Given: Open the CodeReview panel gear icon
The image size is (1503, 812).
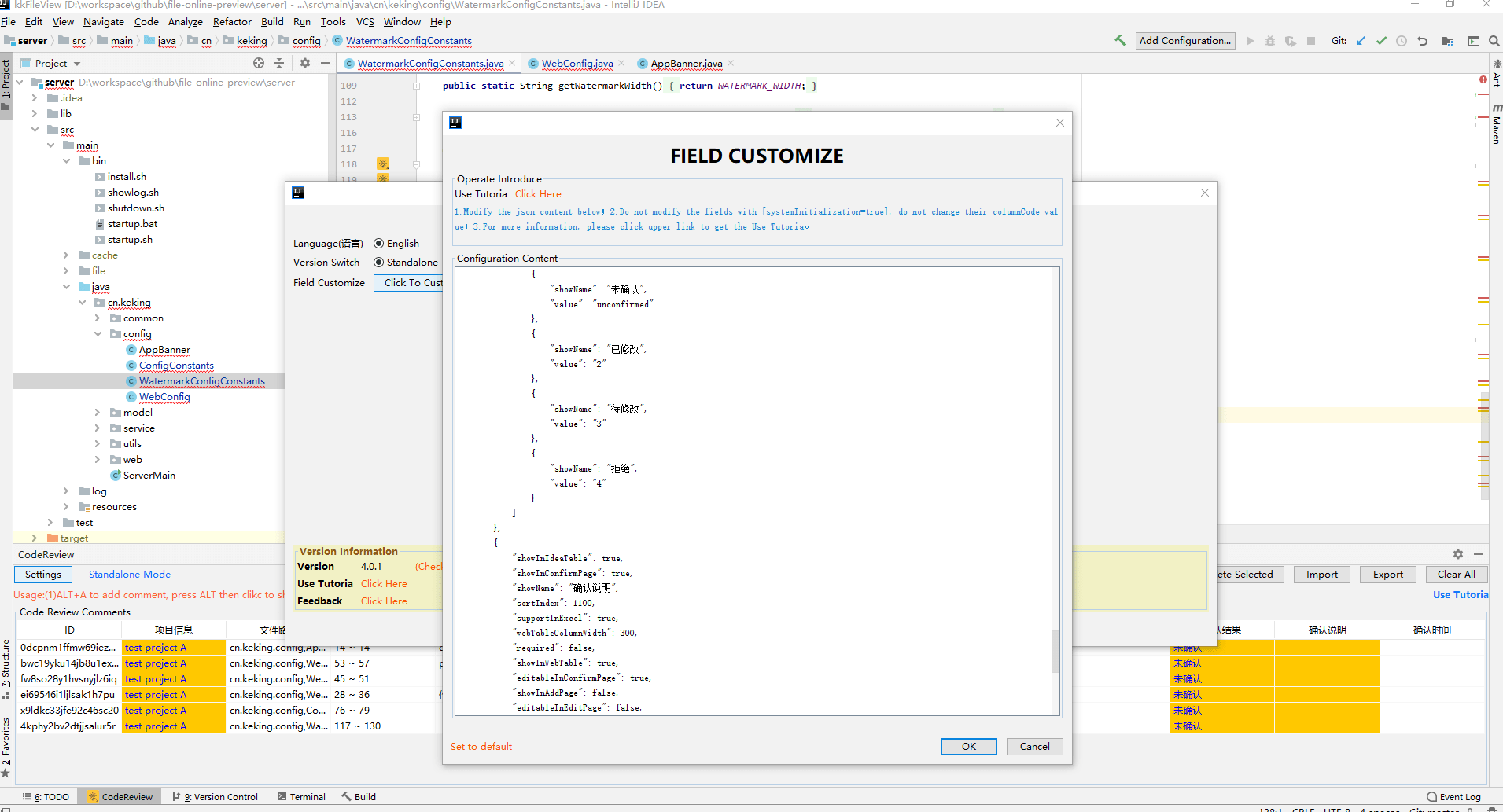Looking at the screenshot, I should 1458,554.
